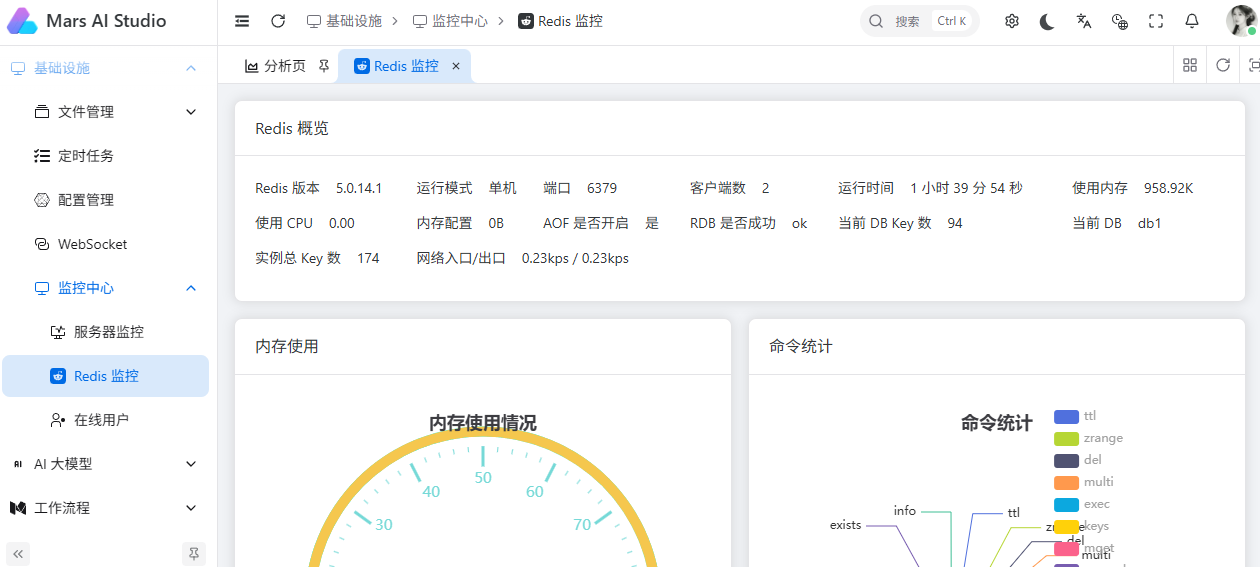The height and width of the screenshot is (567, 1260).
Task: Open the language translation icon
Action: click(1084, 21)
